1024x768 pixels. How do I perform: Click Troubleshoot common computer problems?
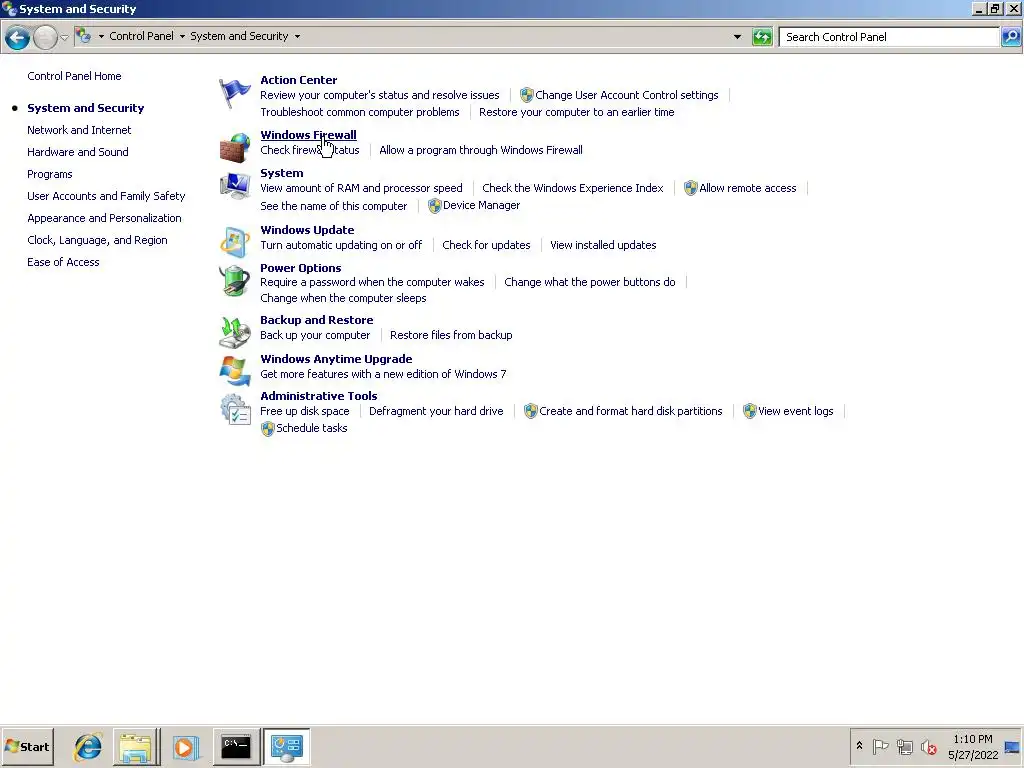360,112
